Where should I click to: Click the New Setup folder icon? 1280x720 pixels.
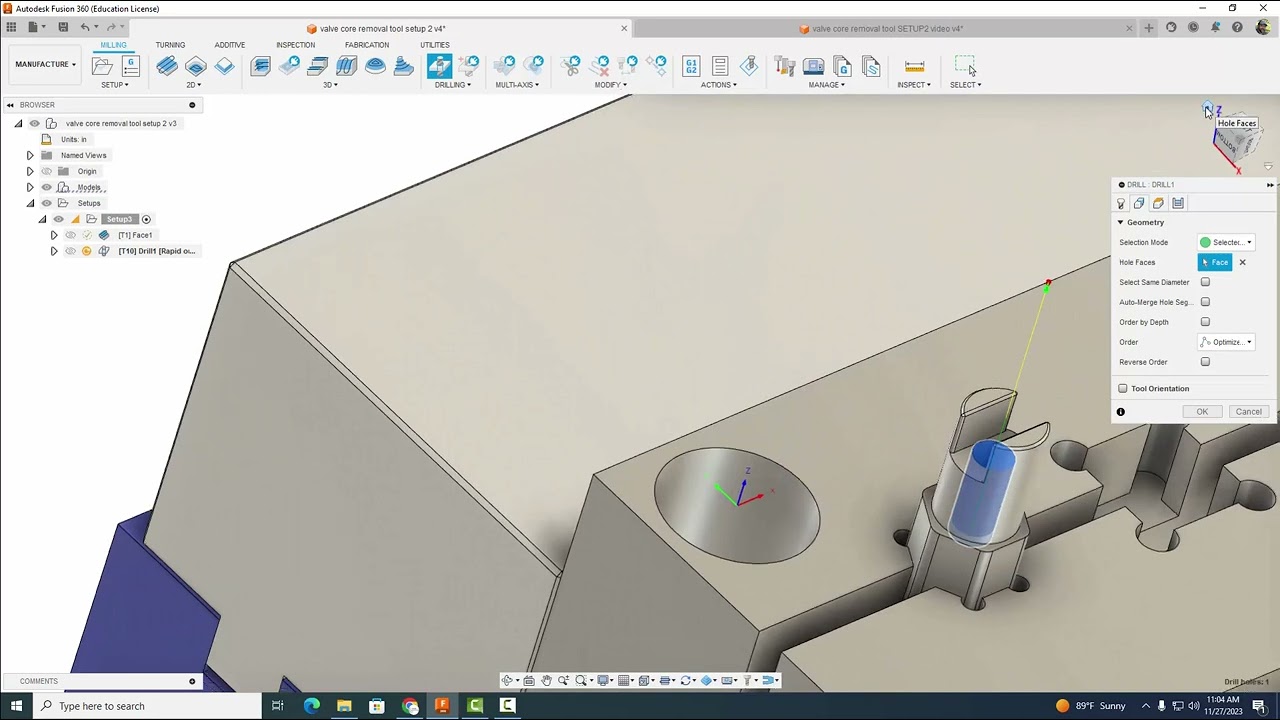[102, 66]
